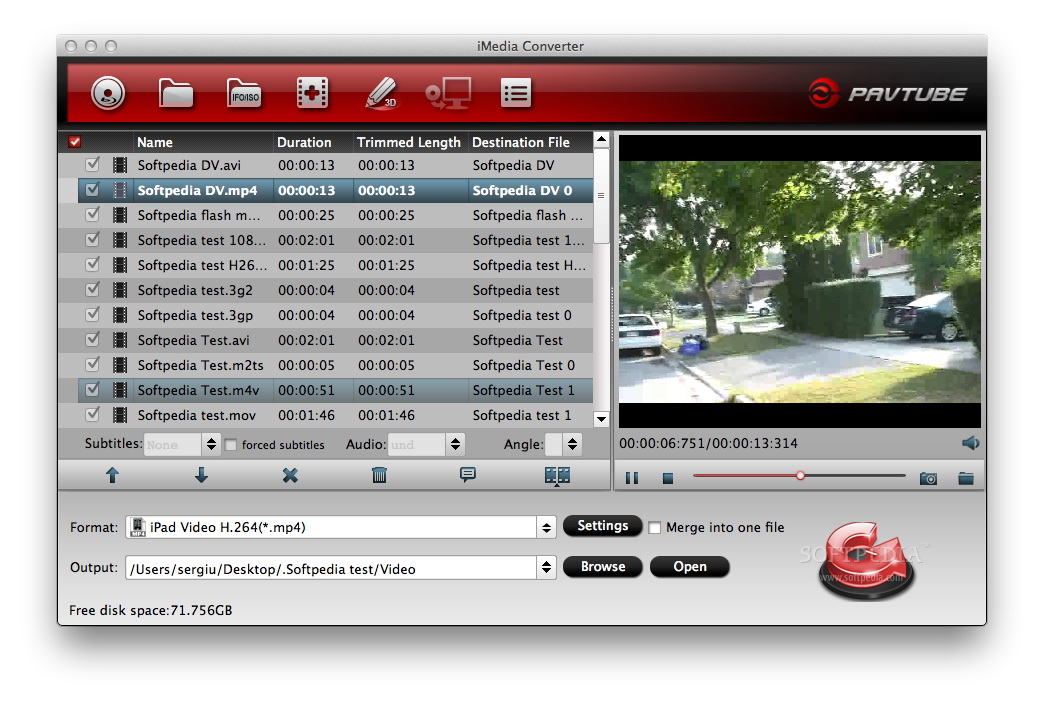Click the film icon of Softpedia DV.avi
Screen dimensions: 1044x705
[x=120, y=164]
